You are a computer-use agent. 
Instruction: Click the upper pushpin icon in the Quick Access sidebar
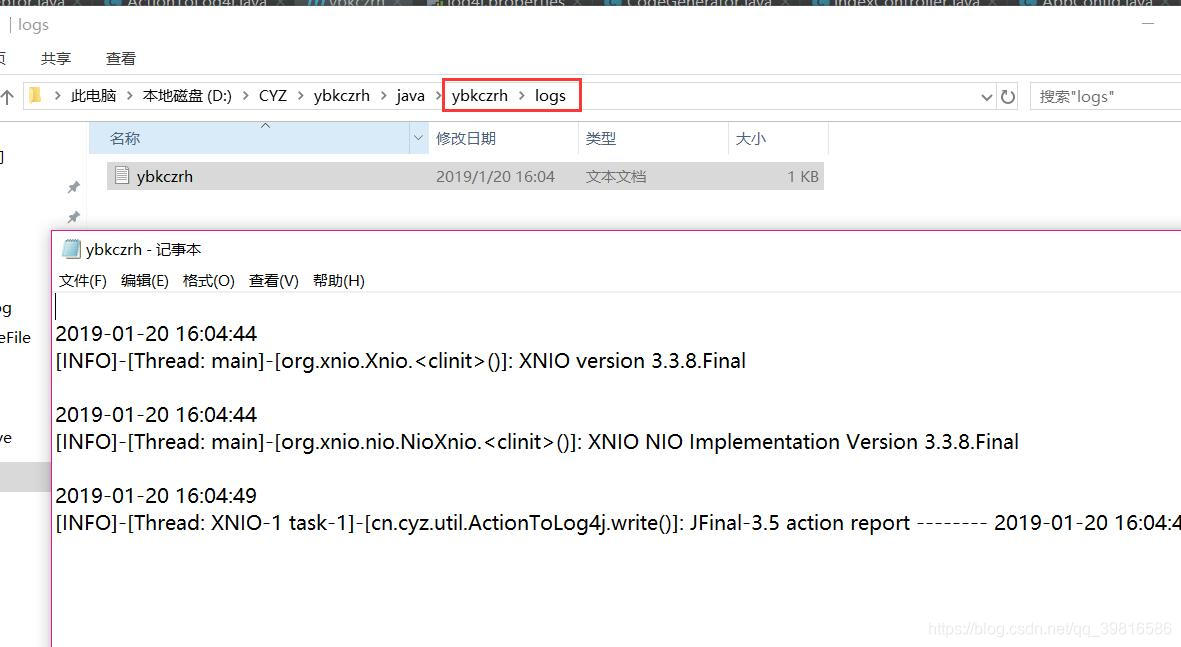(x=71, y=186)
